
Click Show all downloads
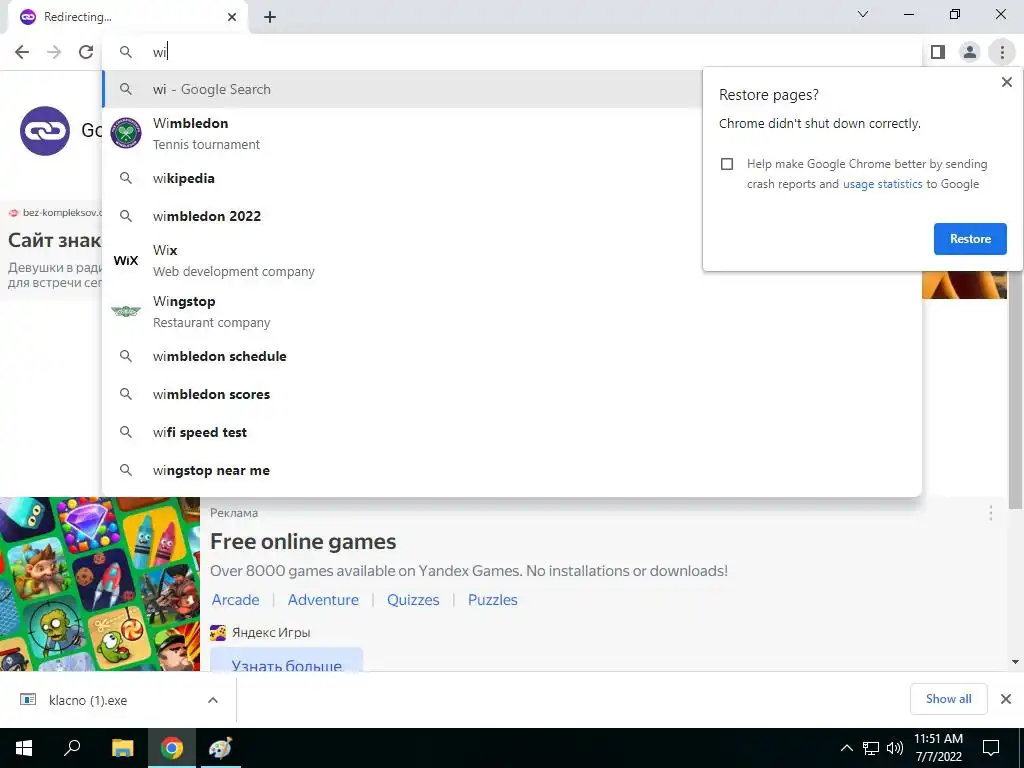pos(948,699)
